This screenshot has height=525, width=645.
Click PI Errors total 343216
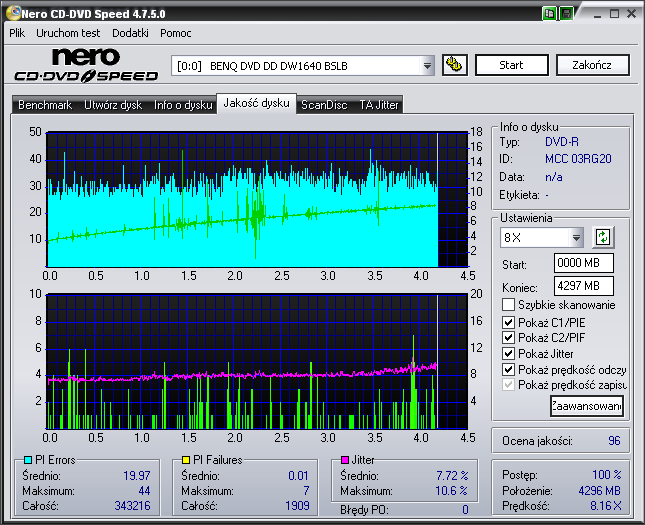132,506
